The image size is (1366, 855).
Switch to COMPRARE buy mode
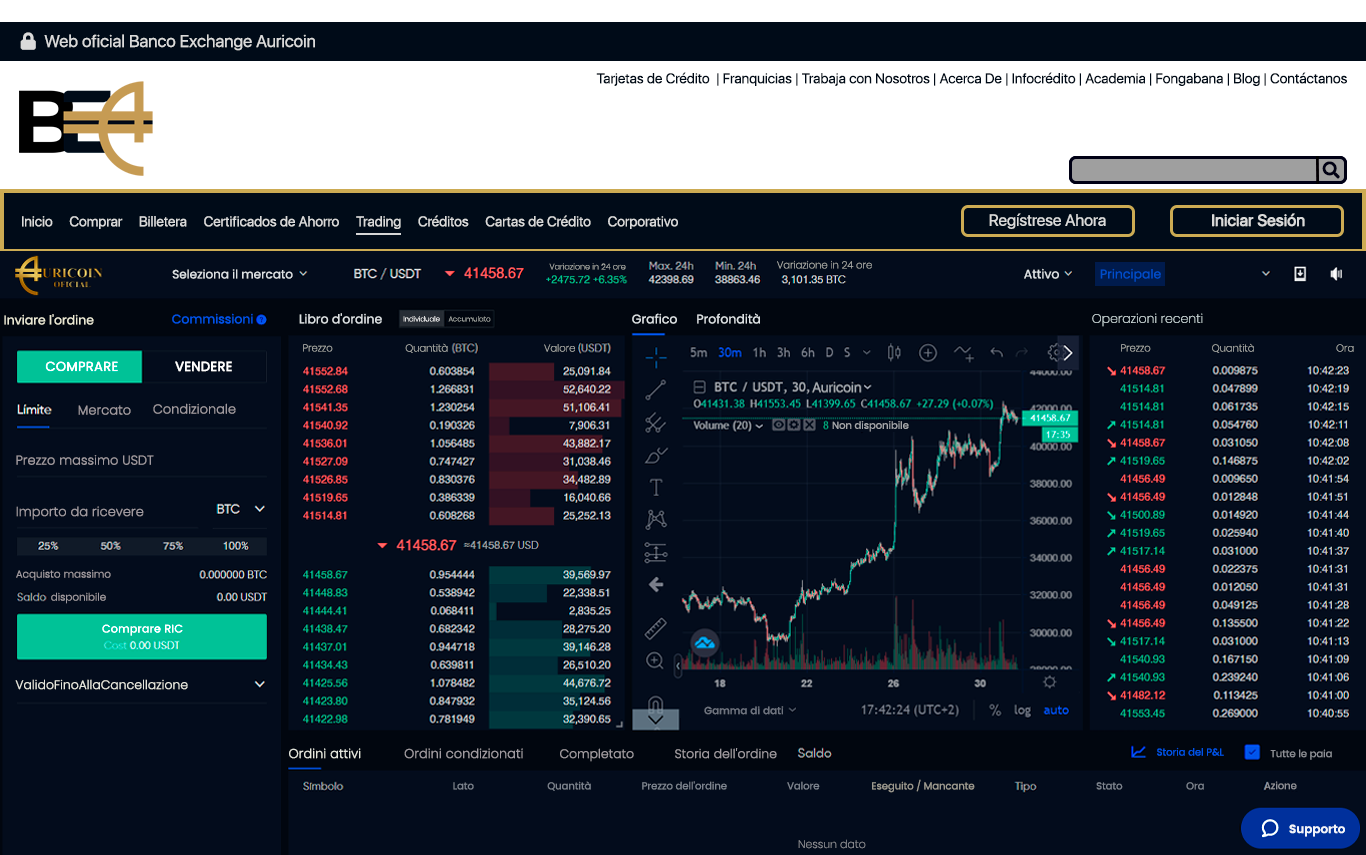(x=80, y=367)
